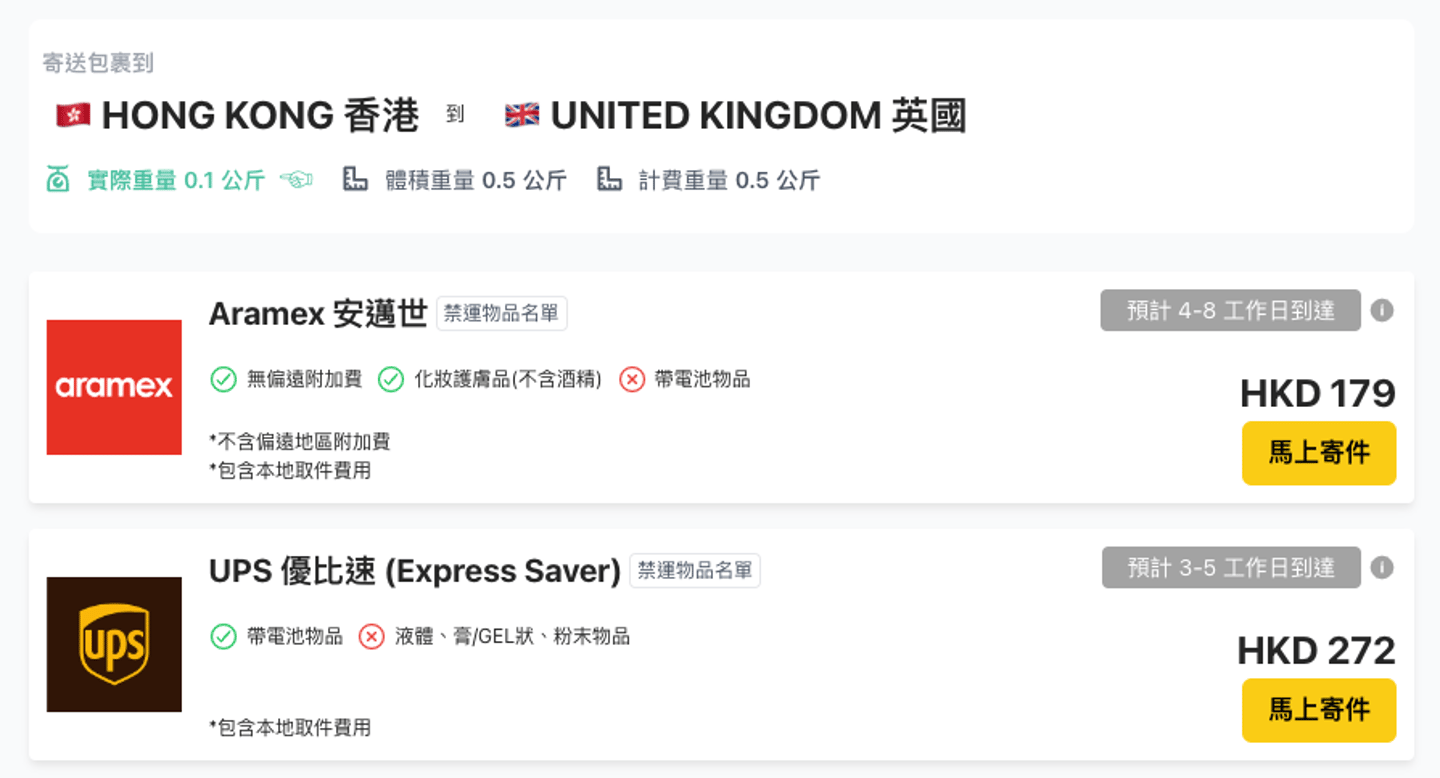Click the Hong Kong flag icon
Viewport: 1440px width, 778px height.
73,116
